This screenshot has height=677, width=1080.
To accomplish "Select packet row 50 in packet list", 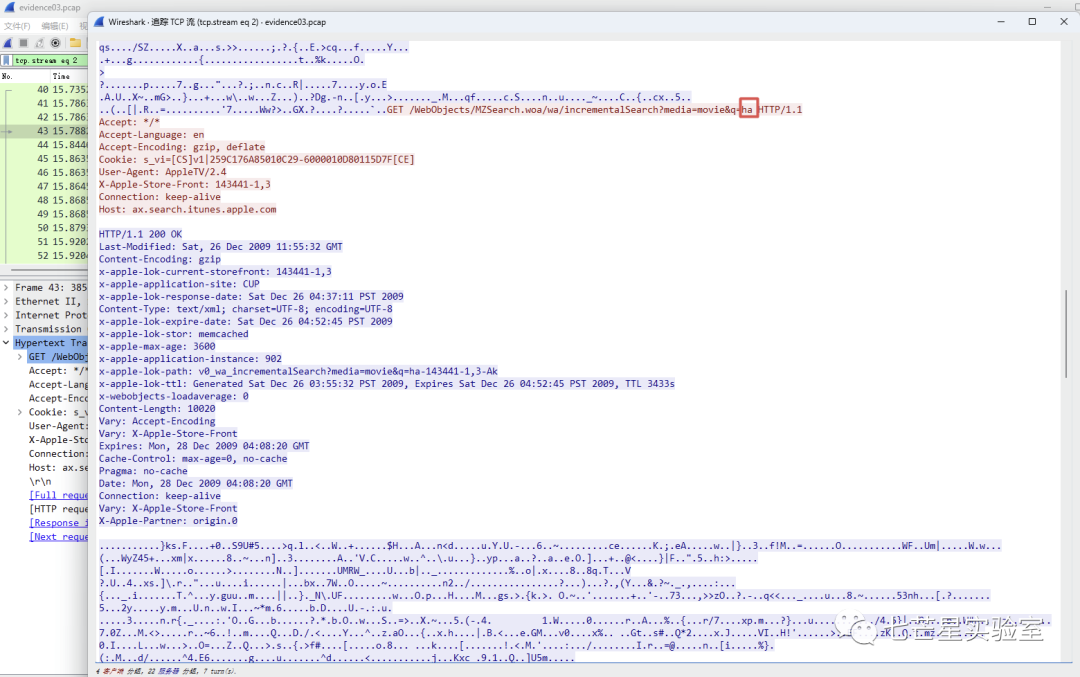I will (x=45, y=227).
